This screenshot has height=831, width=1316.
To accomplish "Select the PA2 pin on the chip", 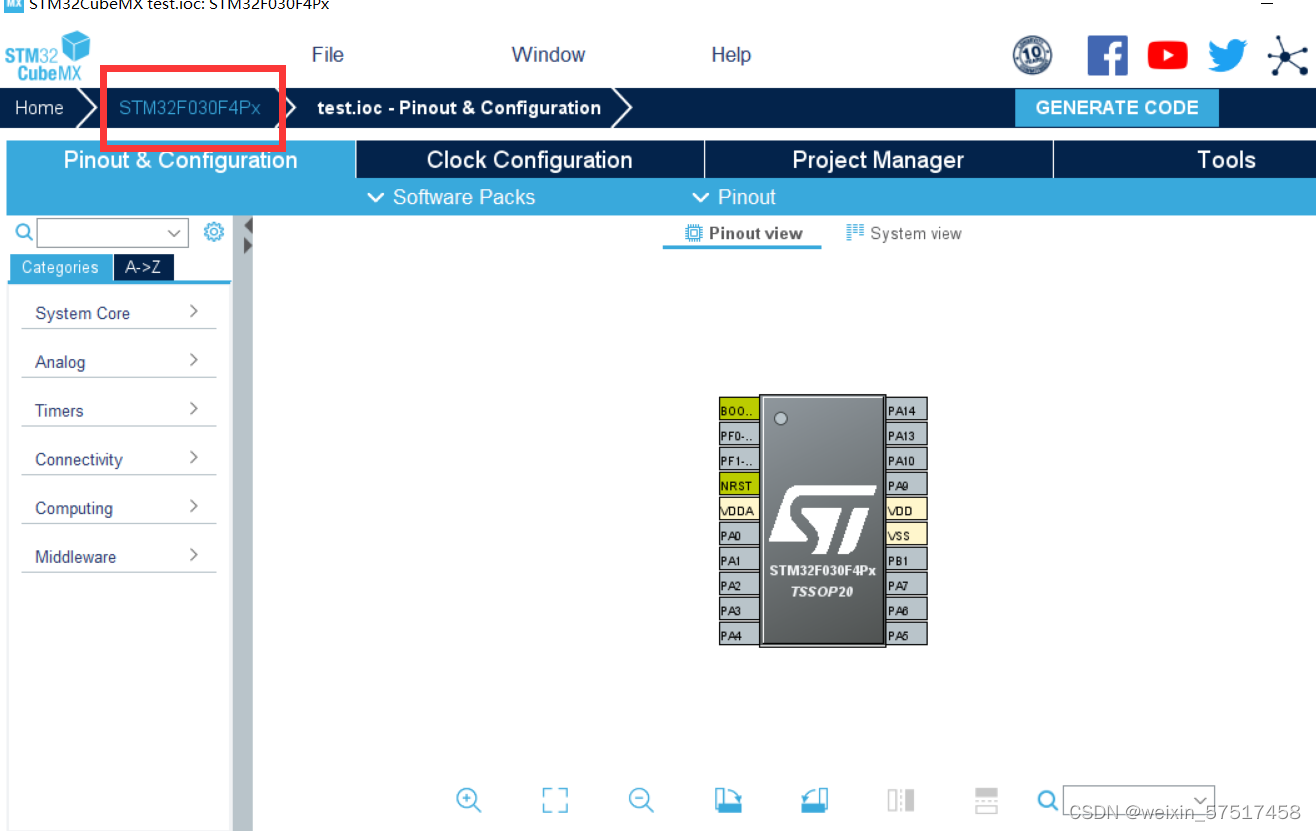I will [x=739, y=584].
